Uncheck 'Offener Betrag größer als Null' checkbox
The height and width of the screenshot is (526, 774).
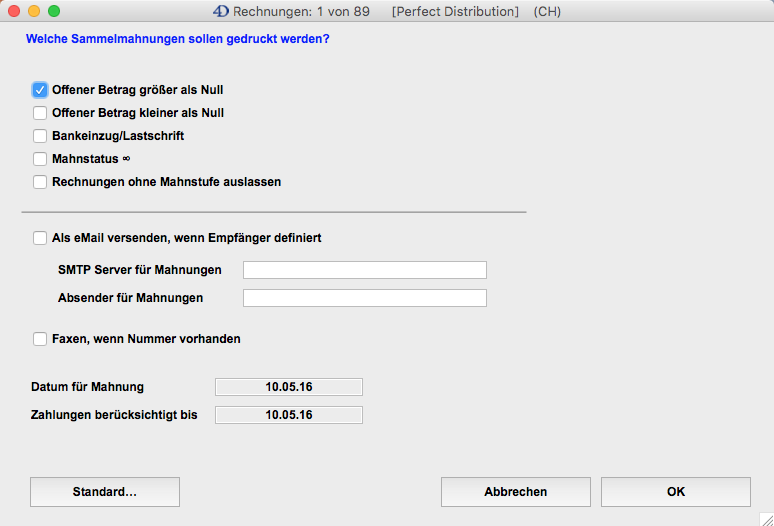pyautogui.click(x=40, y=90)
